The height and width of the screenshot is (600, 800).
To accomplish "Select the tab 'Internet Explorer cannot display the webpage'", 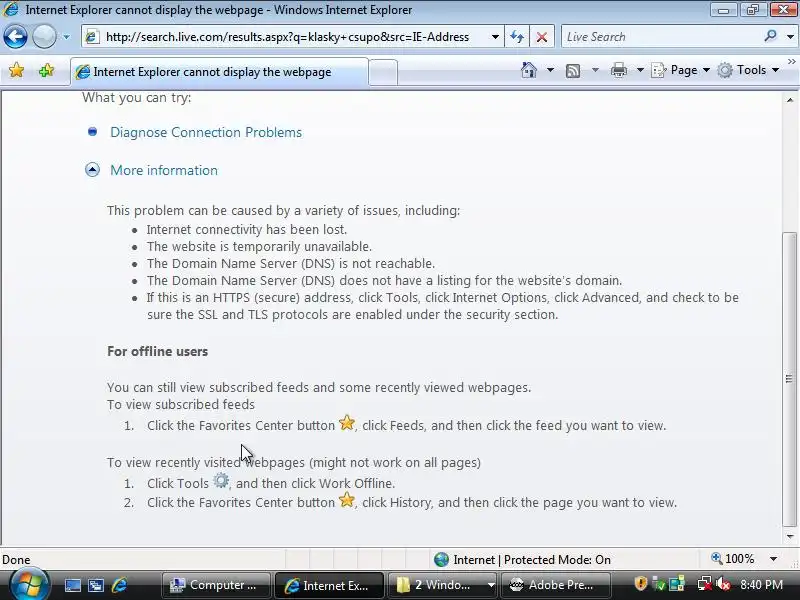I will click(219, 72).
